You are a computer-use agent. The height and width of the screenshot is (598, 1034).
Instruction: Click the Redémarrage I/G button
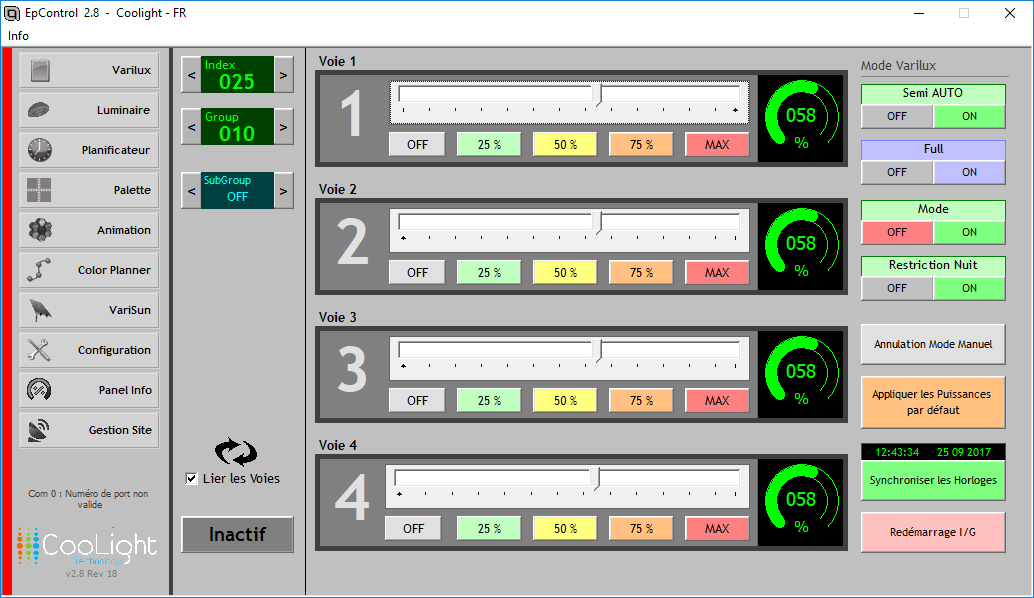(933, 532)
